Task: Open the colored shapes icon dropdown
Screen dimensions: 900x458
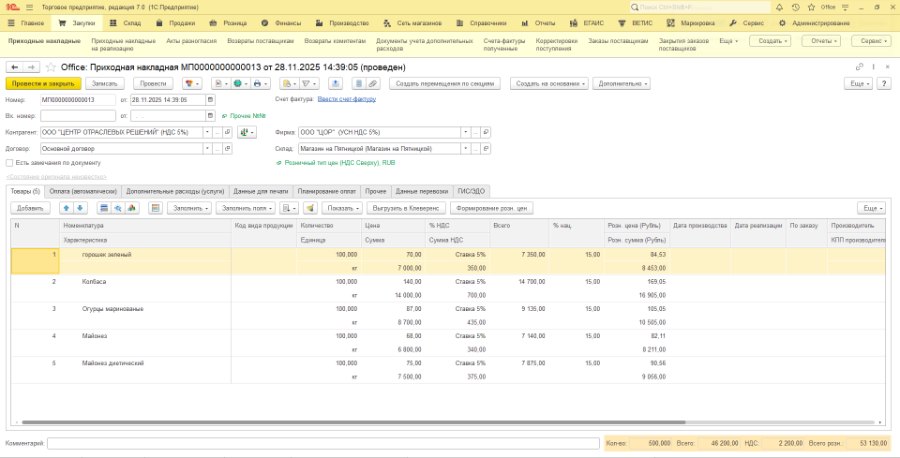Action: (192, 84)
